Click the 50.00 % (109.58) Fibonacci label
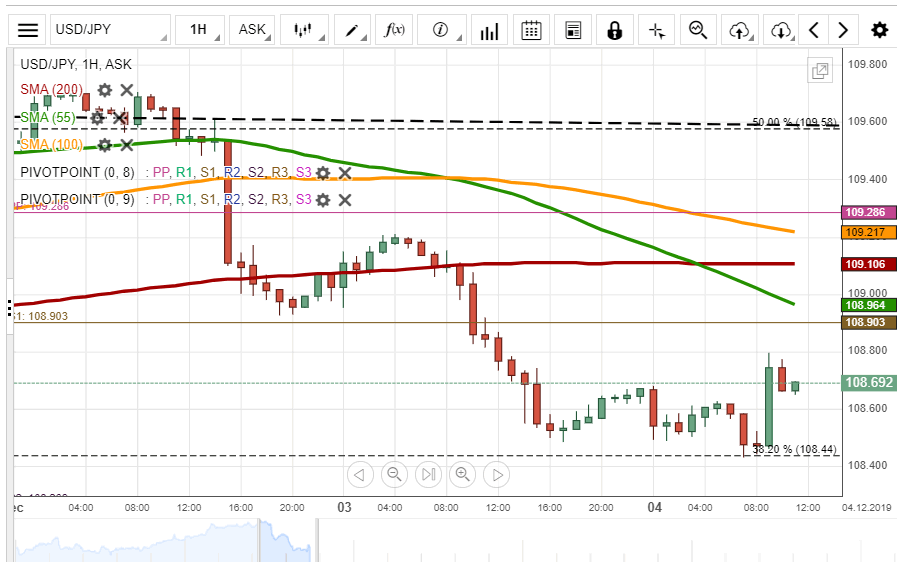 794,122
